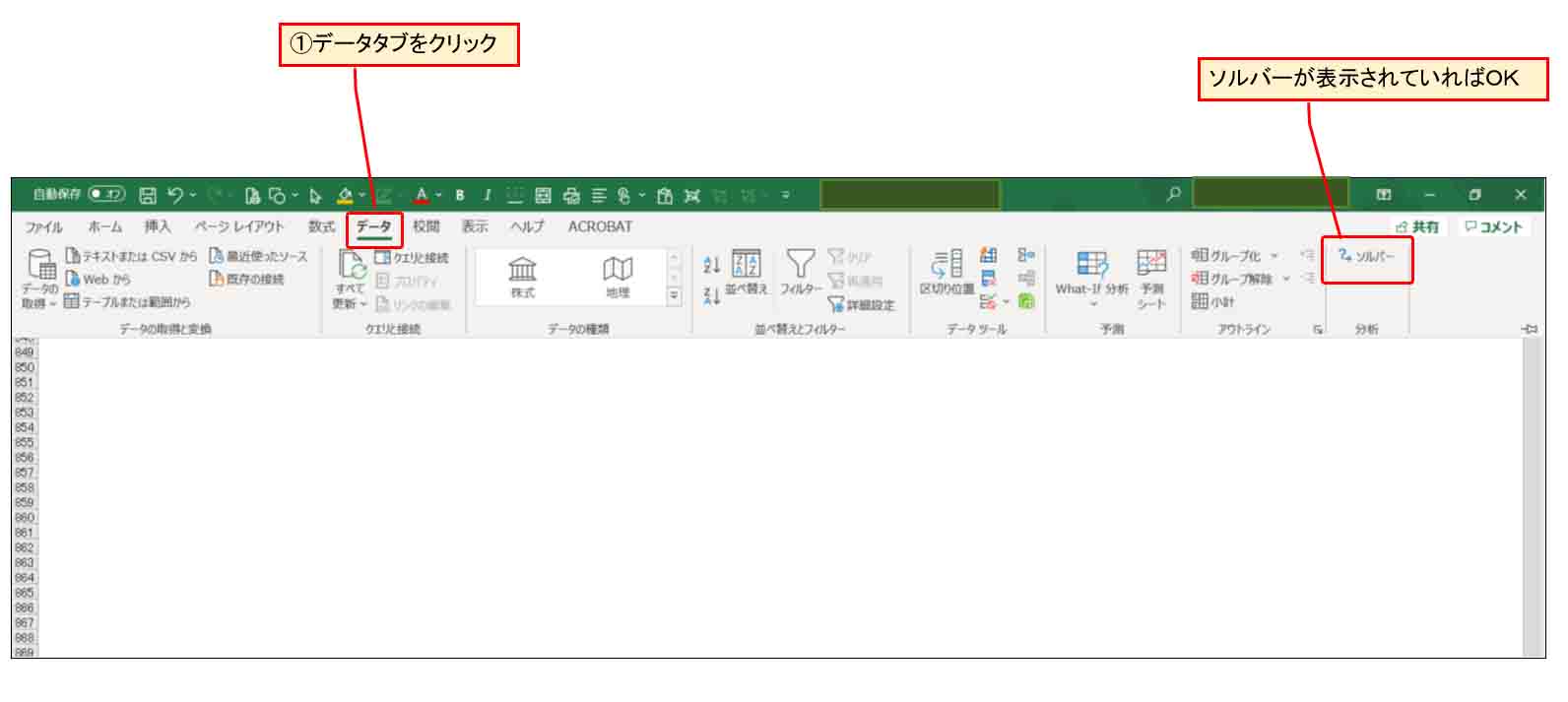Toggle the フィルター funnel button
1568x702 pixels.
coord(800,273)
